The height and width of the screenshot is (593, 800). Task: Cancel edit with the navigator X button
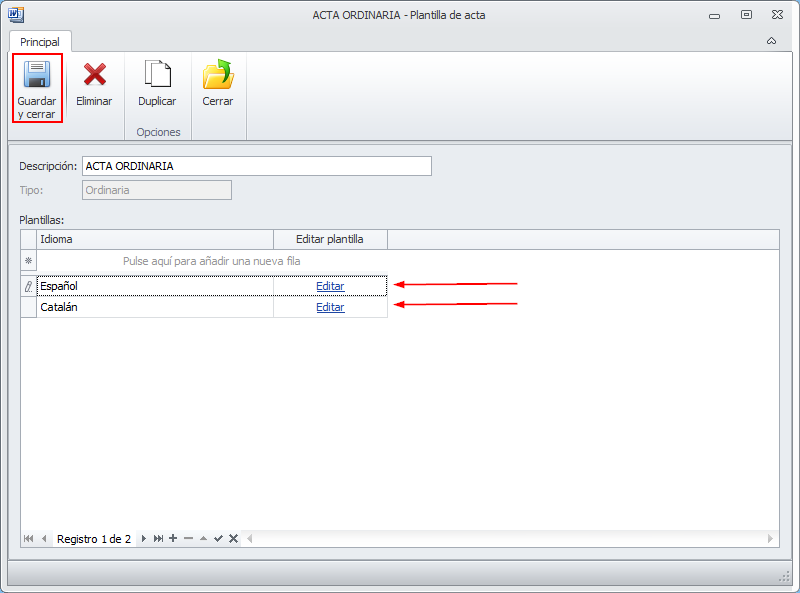point(233,538)
